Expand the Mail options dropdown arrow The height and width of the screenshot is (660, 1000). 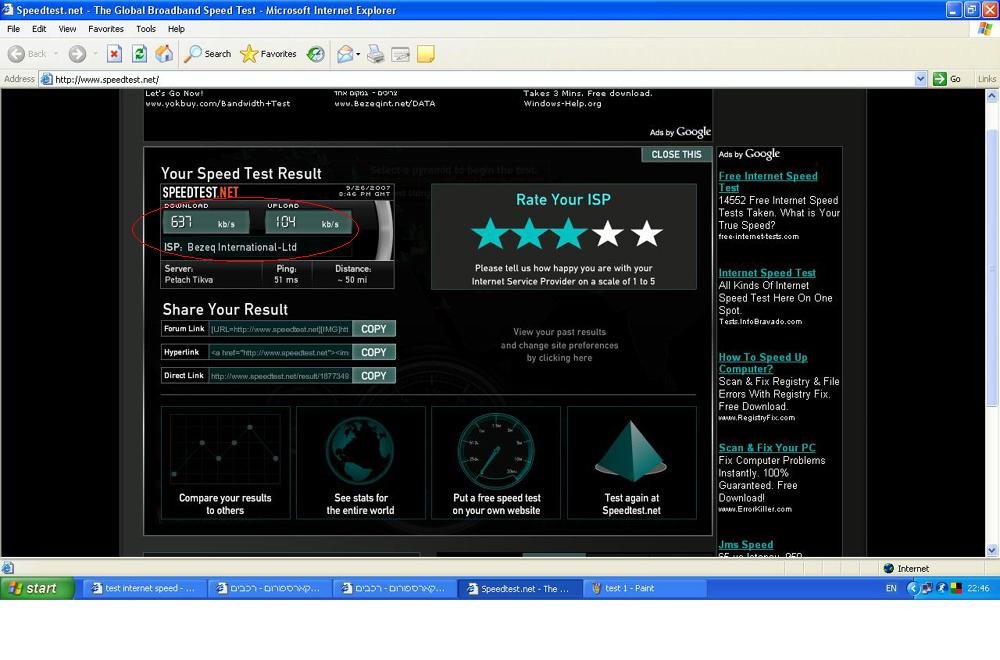point(358,54)
